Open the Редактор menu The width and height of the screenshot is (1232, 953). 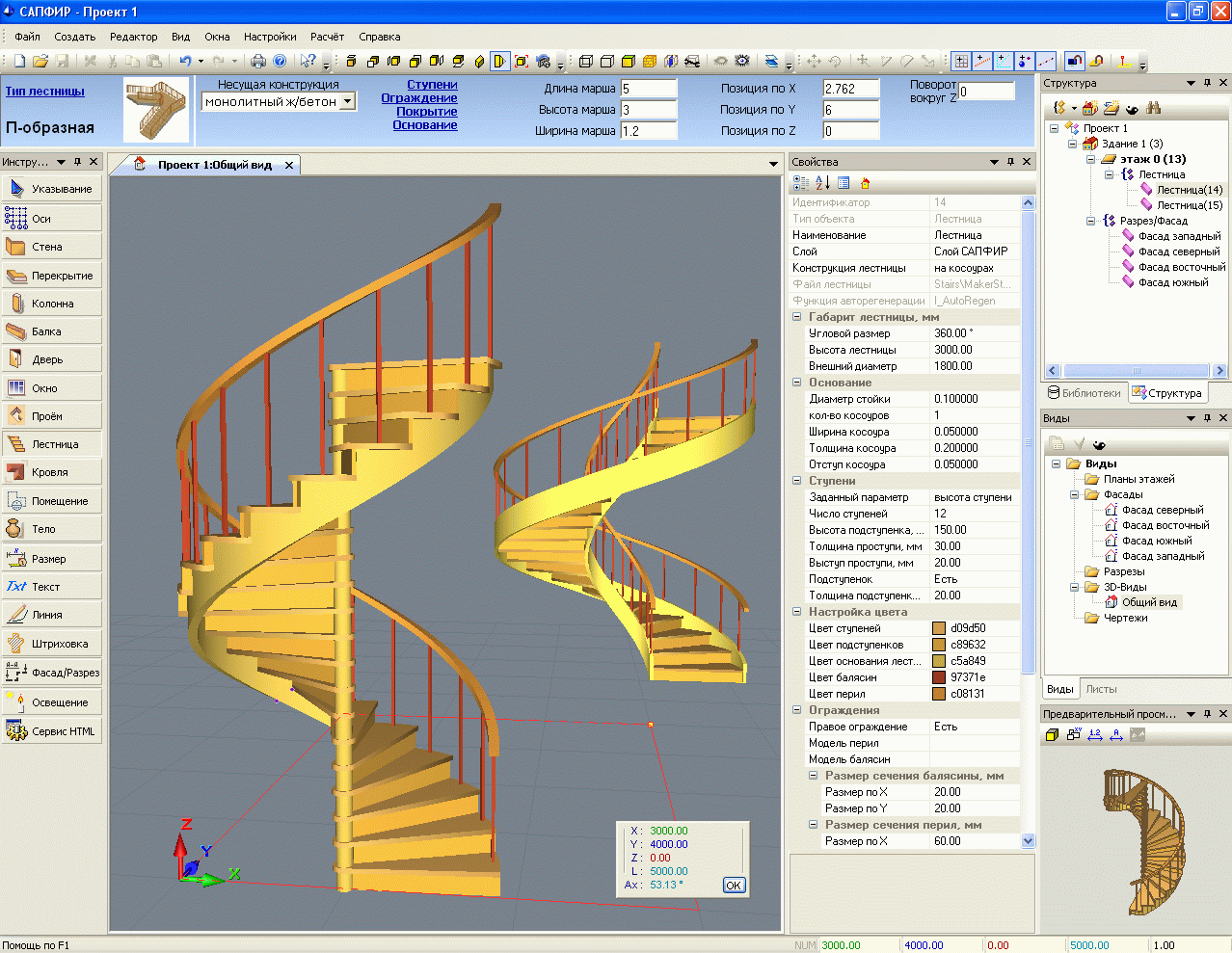[133, 37]
